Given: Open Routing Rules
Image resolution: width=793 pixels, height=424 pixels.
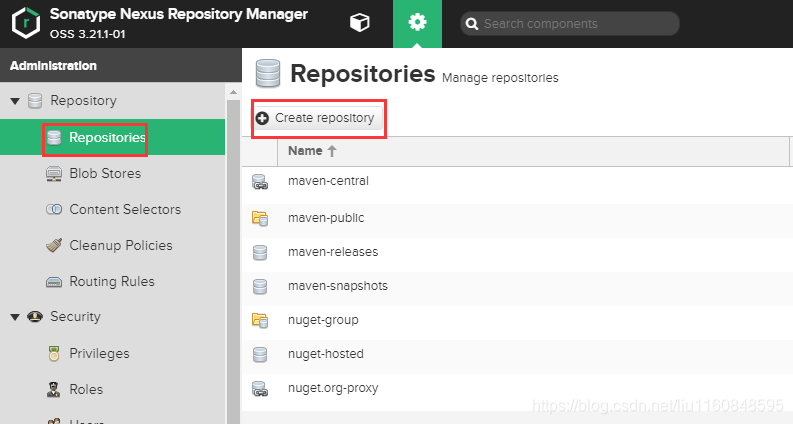Looking at the screenshot, I should pos(112,281).
